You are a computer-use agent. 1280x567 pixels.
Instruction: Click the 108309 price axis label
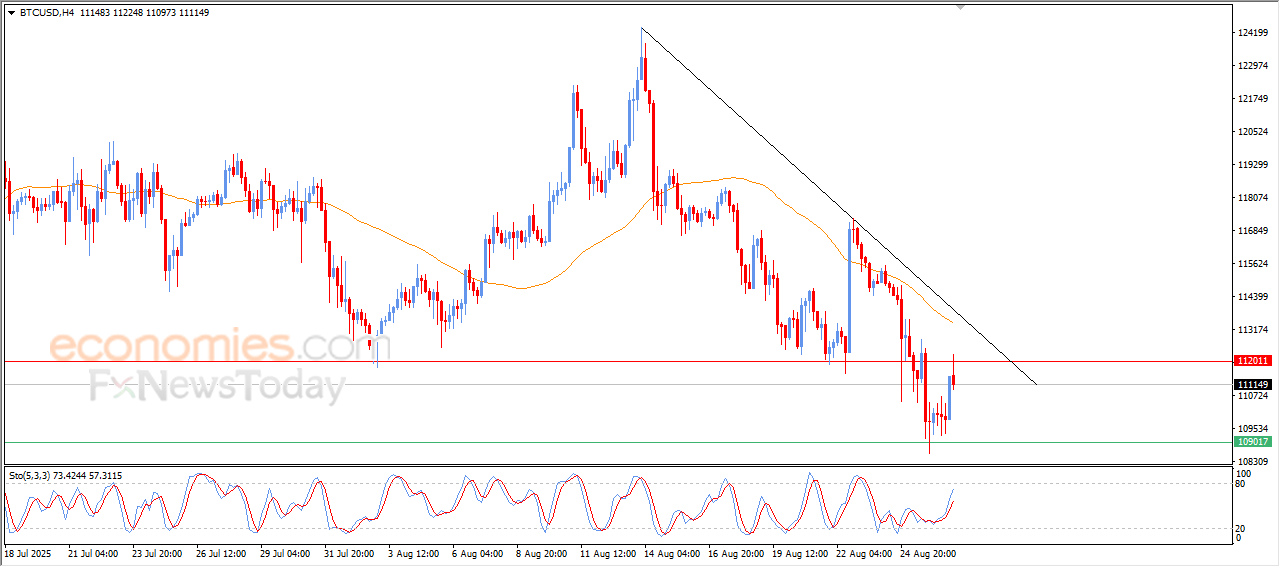click(x=1253, y=462)
